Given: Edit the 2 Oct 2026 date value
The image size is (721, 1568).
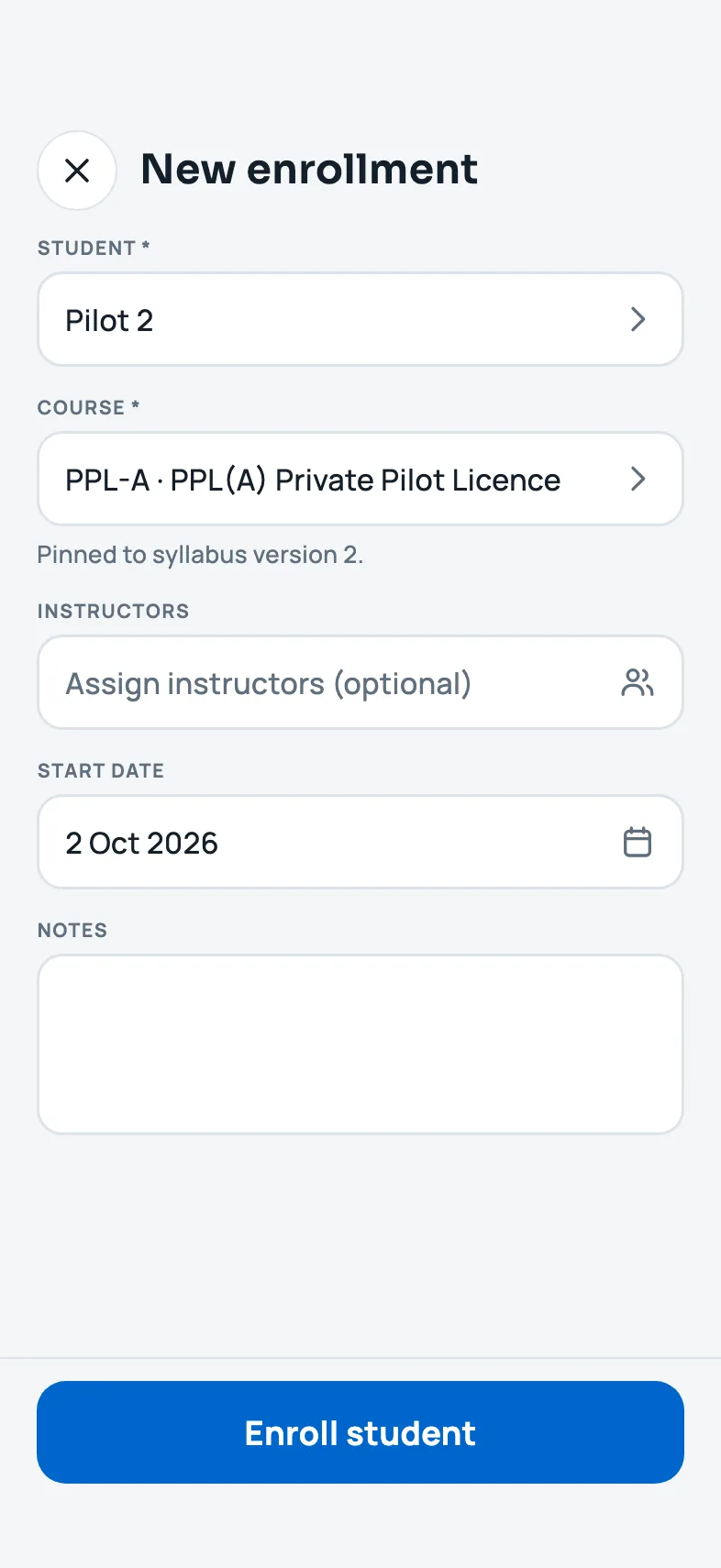Looking at the screenshot, I should coord(141,844).
